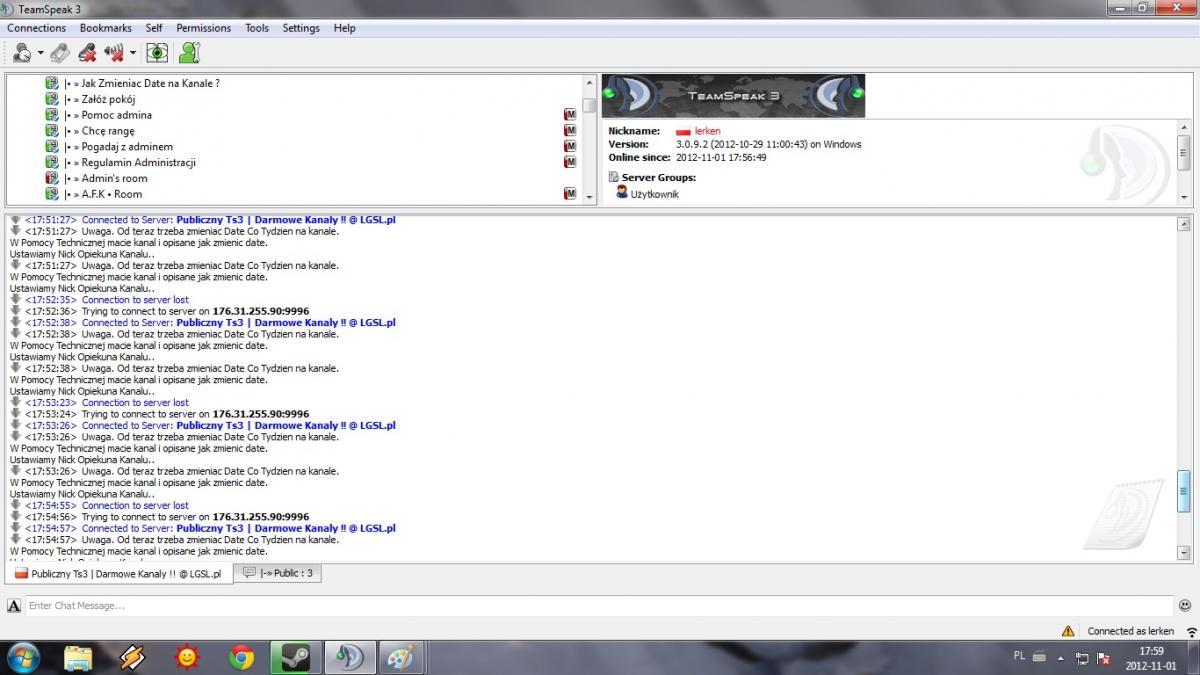This screenshot has height=675, width=1200.
Task: Open the Connections menu
Action: coord(36,28)
